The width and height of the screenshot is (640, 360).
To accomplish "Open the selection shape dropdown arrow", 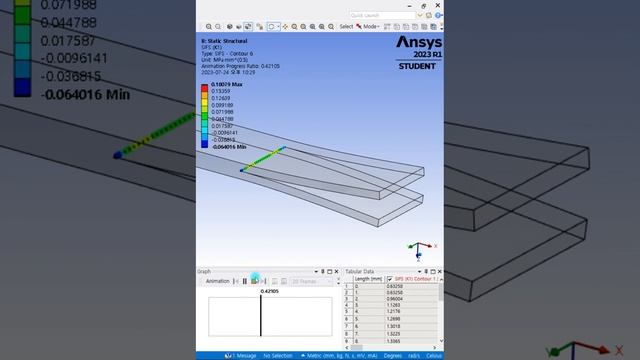I will point(278,27).
